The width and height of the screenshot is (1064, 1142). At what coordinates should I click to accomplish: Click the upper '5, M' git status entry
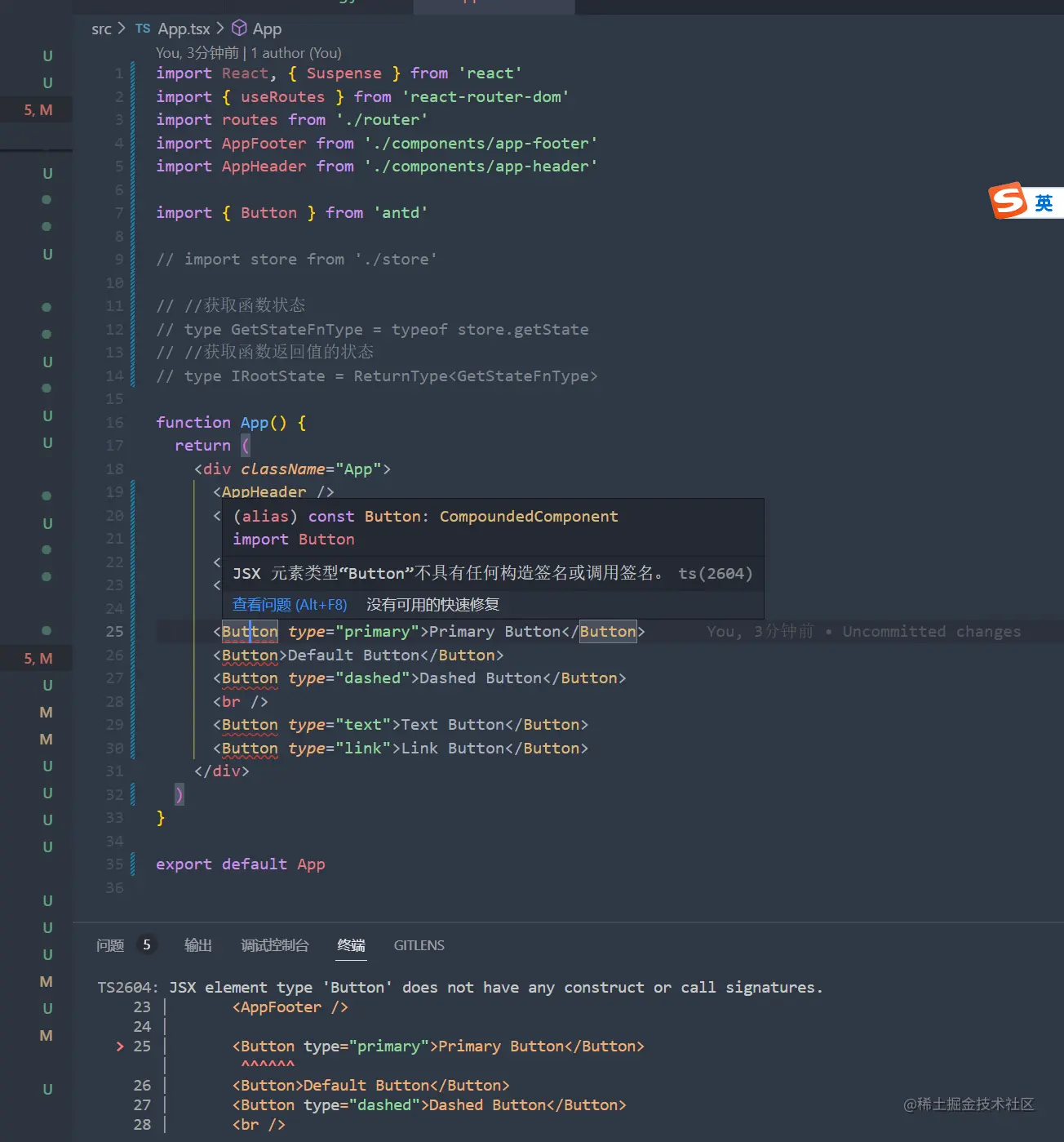click(x=38, y=110)
